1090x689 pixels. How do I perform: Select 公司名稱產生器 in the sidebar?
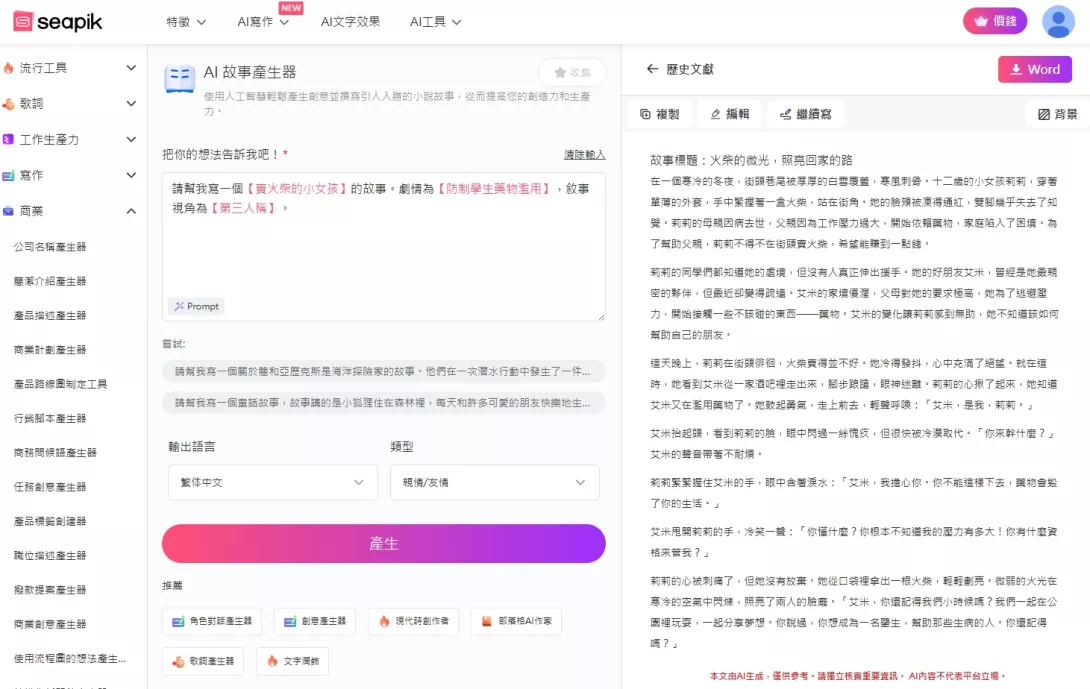(50, 246)
